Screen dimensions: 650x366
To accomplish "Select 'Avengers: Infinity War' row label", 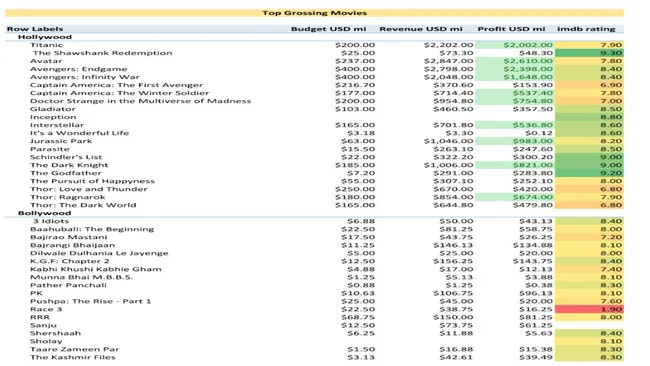I will pyautogui.click(x=85, y=77).
